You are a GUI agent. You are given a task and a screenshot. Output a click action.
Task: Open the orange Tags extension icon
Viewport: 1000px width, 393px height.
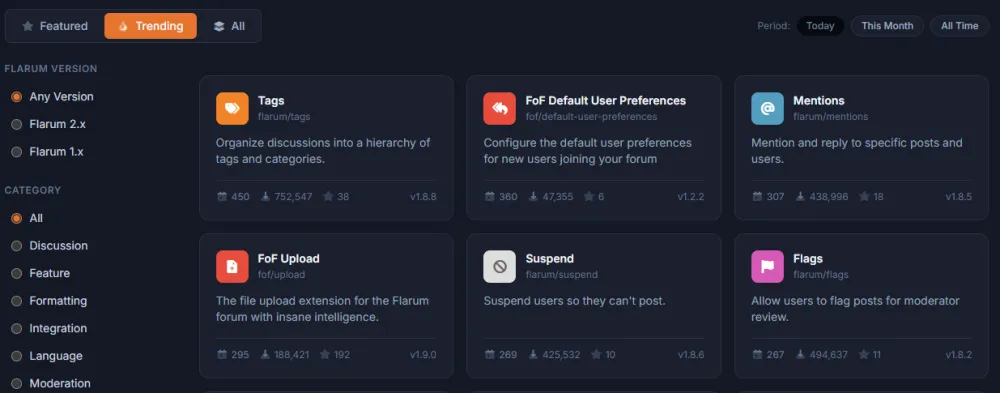pyautogui.click(x=232, y=108)
